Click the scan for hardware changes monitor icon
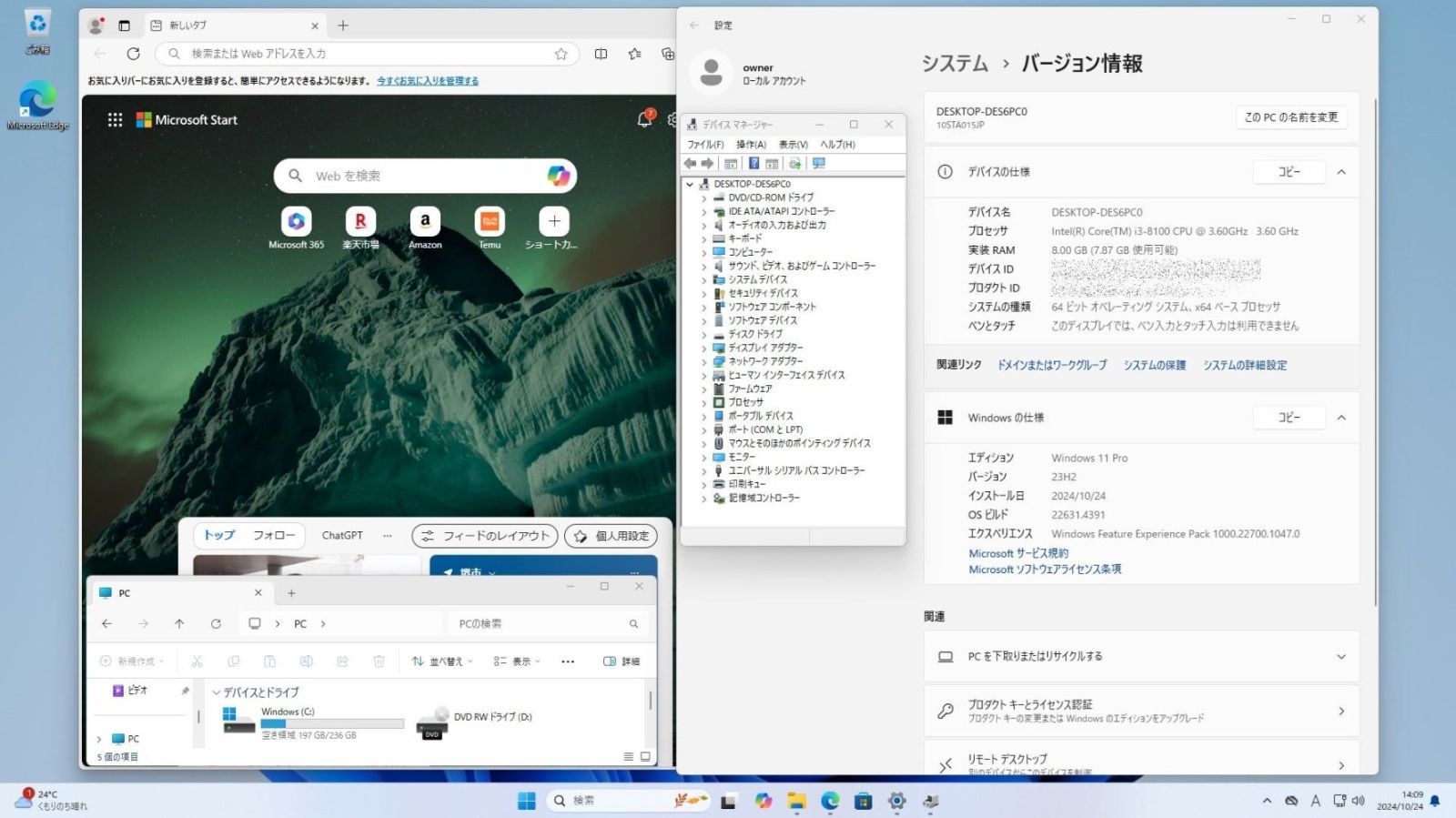 (x=819, y=164)
